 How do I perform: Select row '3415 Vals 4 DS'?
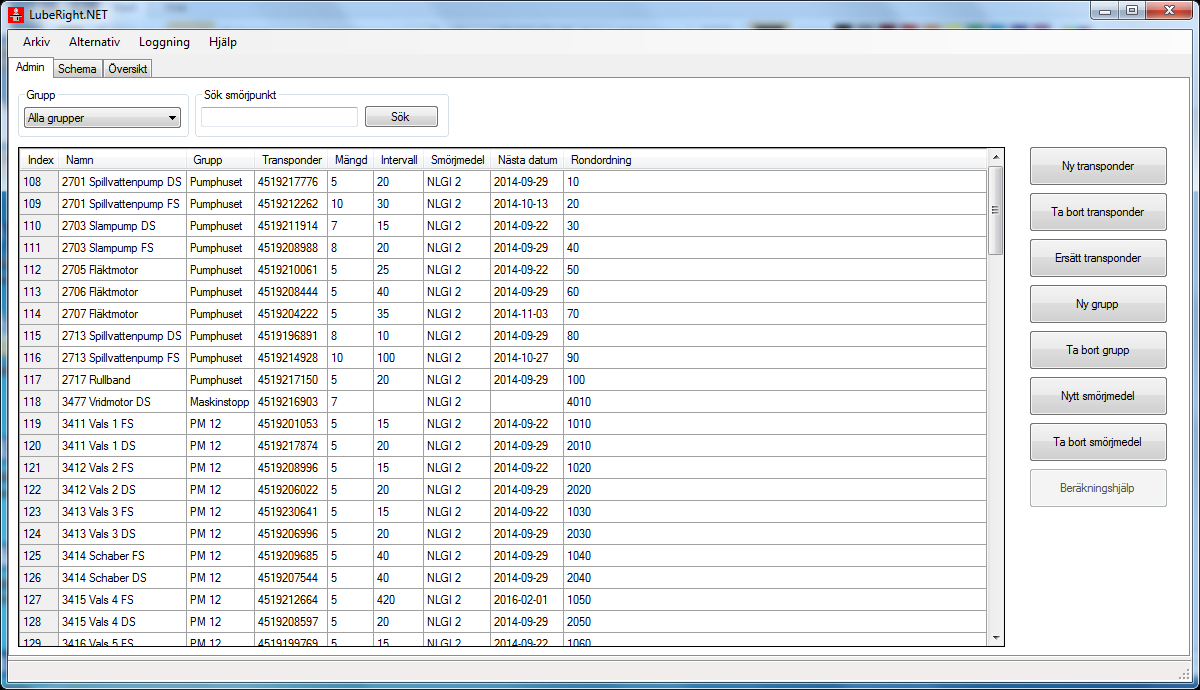tap(503, 622)
